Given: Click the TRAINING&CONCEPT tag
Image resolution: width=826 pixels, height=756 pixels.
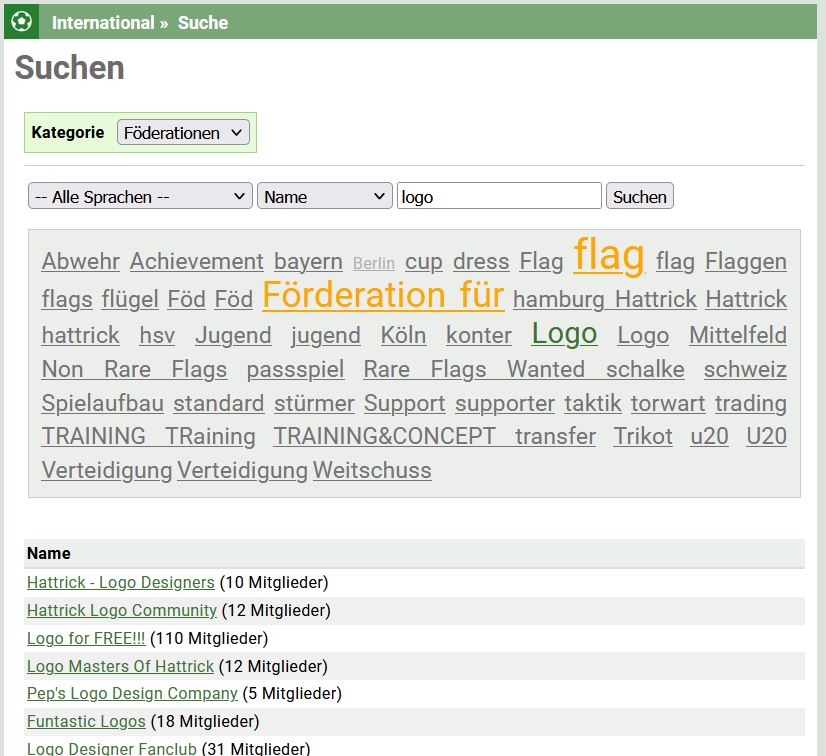Looking at the screenshot, I should coord(384,437).
